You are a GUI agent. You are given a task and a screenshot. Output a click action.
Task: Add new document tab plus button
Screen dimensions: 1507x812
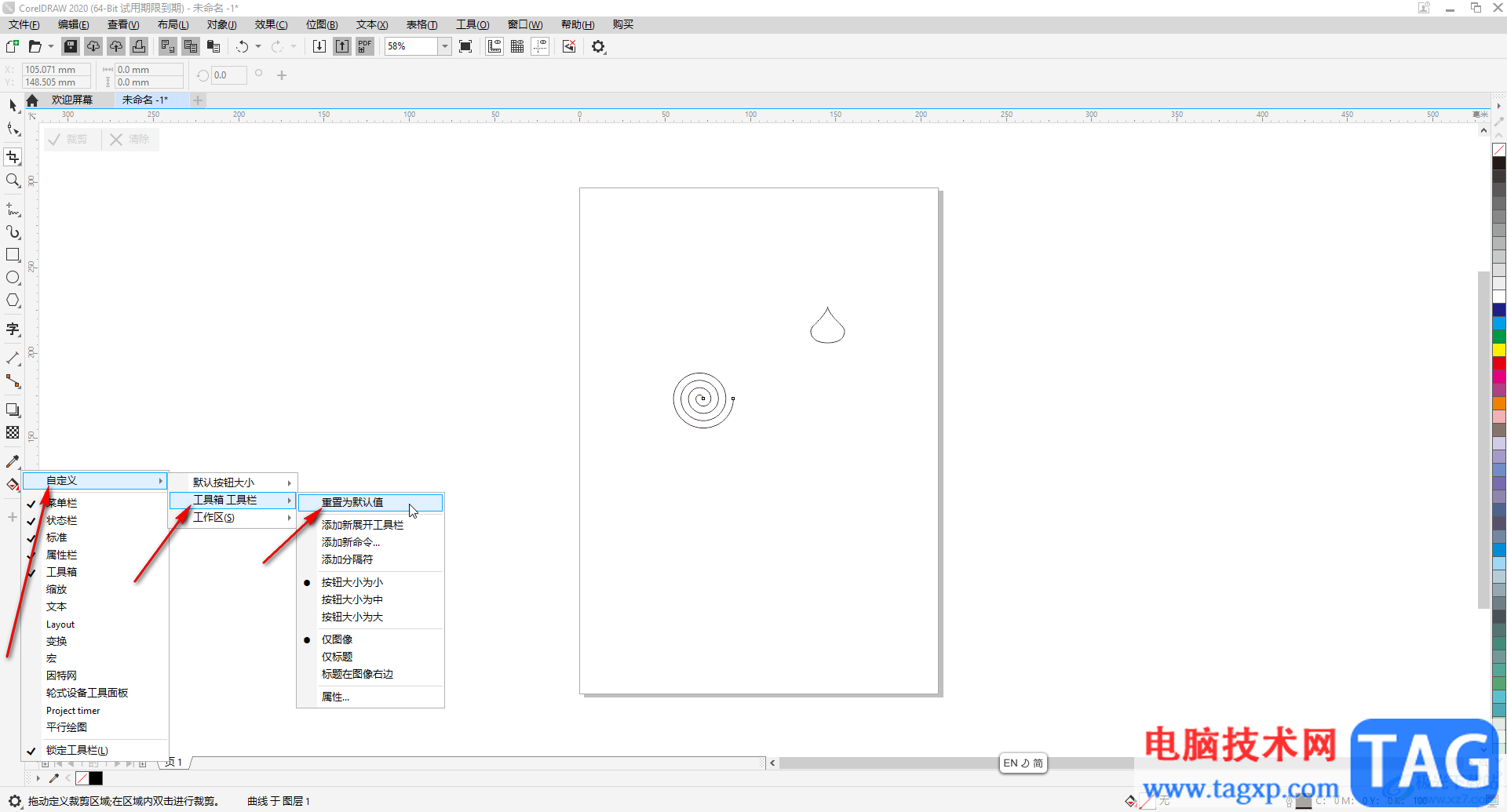[x=198, y=100]
